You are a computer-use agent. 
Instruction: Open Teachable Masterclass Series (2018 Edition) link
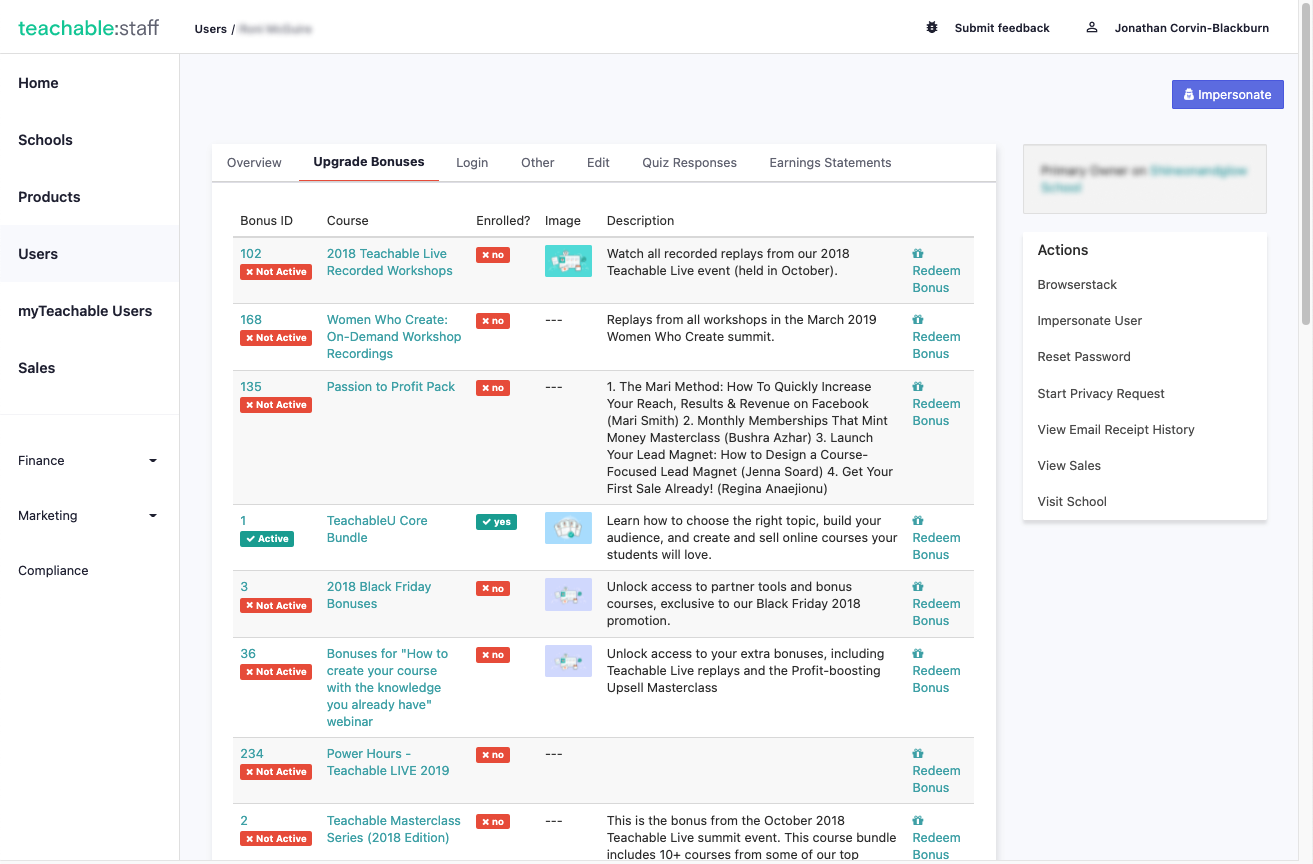(394, 829)
